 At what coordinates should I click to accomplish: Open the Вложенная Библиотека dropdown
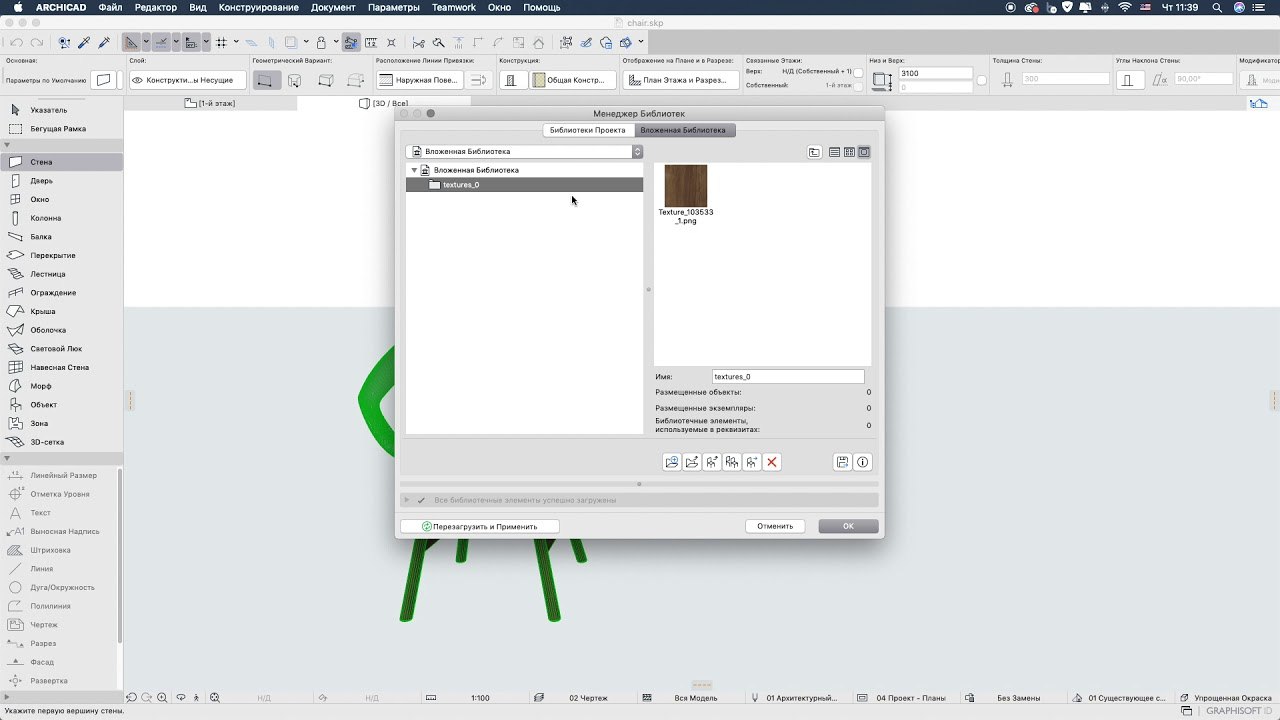524,152
